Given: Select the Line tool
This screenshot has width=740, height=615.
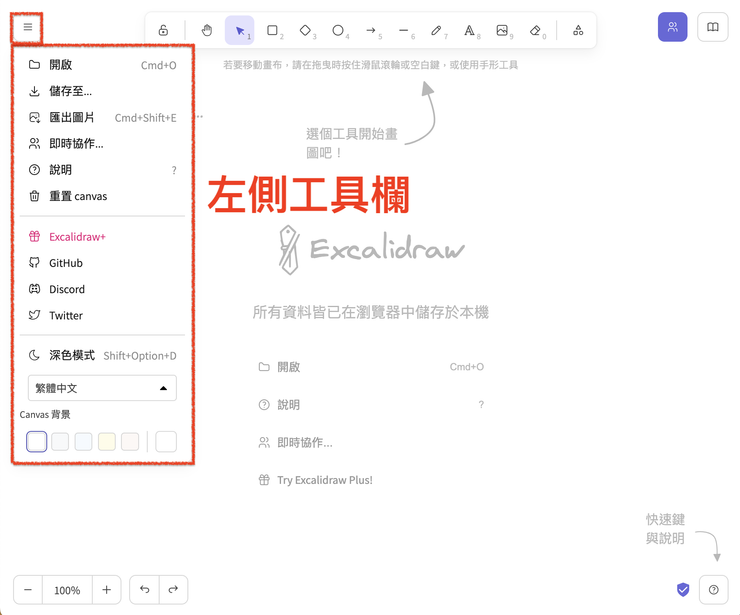Looking at the screenshot, I should 404,30.
